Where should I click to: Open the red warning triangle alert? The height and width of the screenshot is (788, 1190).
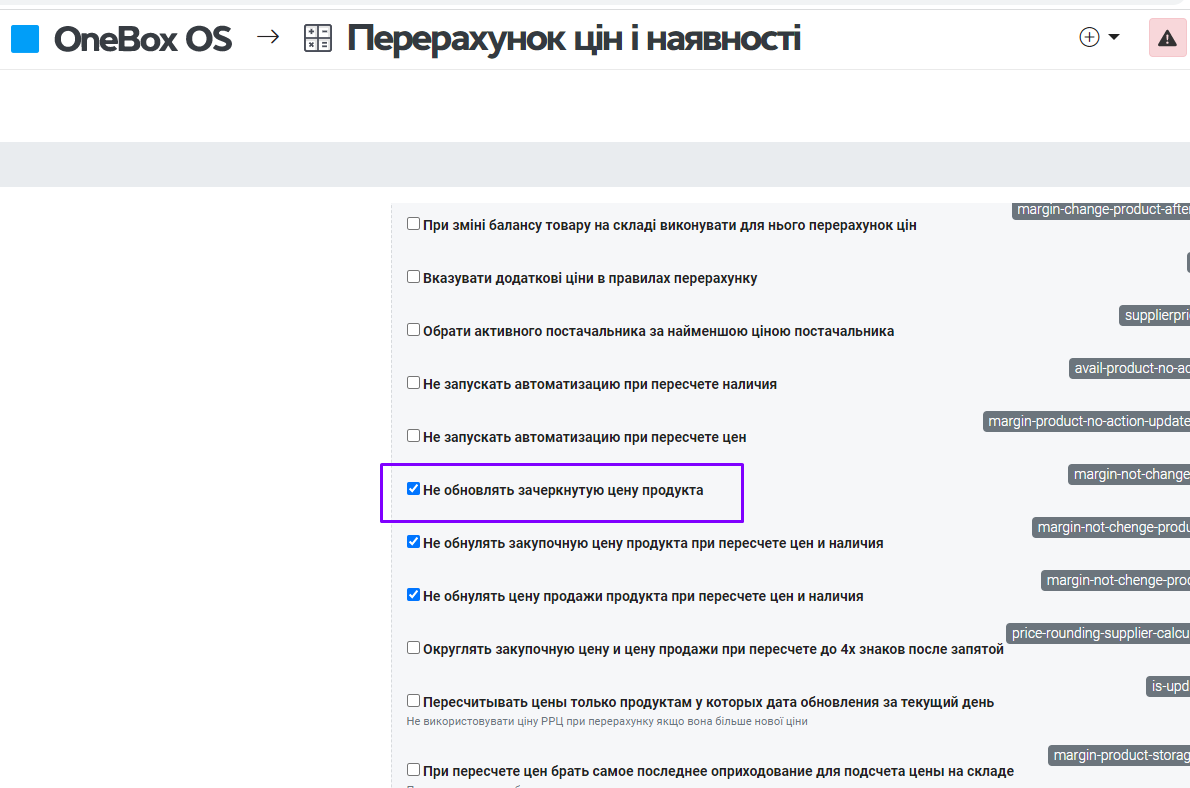coord(1167,38)
